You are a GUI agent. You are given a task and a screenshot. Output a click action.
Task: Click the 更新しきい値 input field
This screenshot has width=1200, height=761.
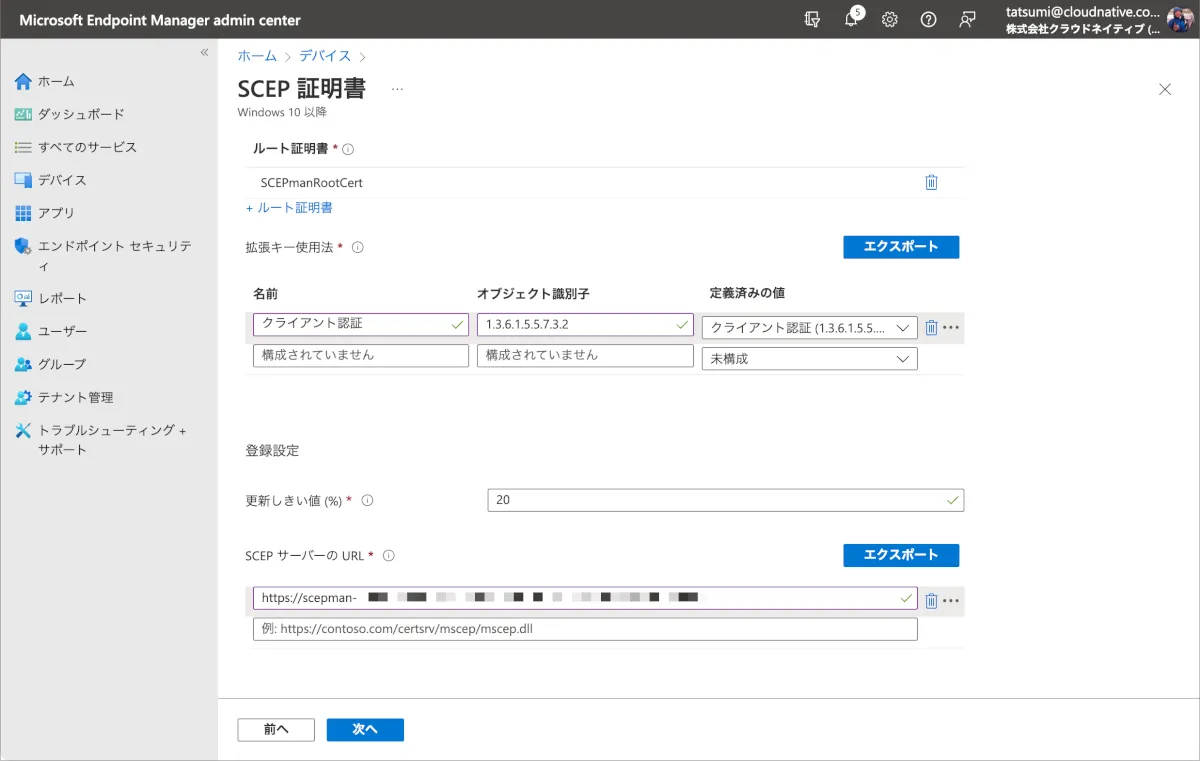click(725, 500)
